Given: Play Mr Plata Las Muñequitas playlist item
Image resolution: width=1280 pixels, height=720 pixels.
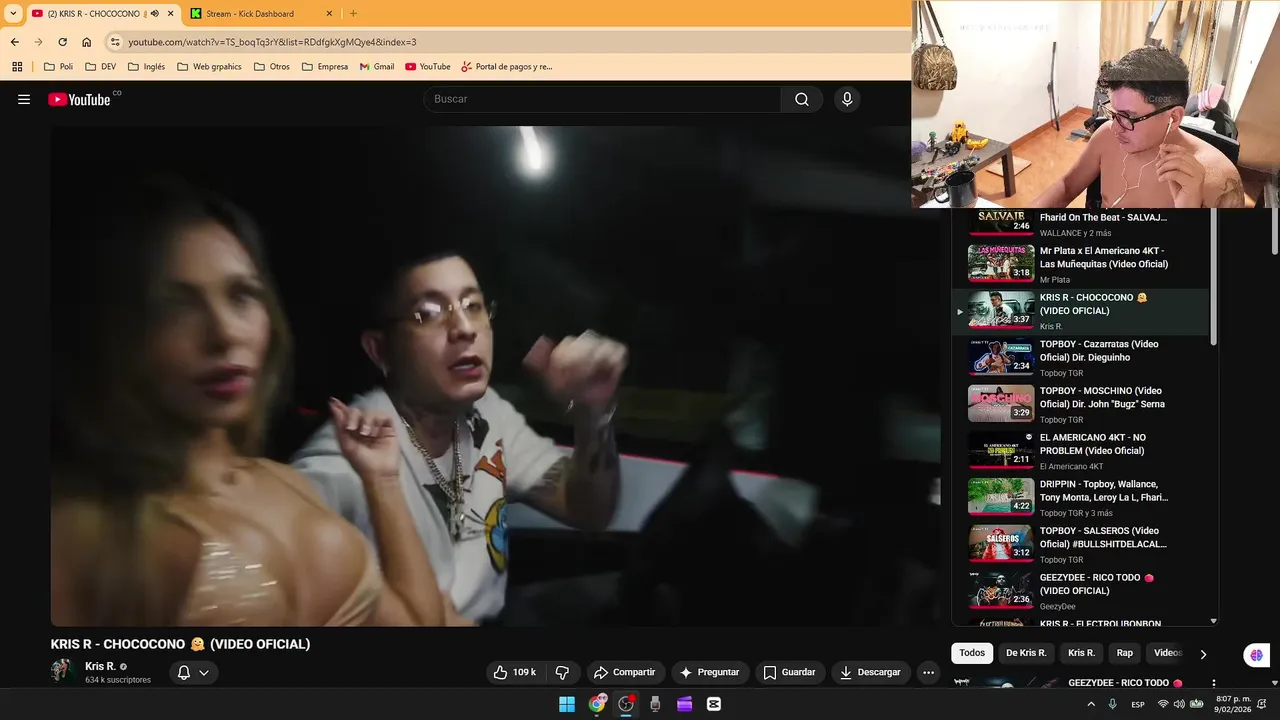Looking at the screenshot, I should (x=1080, y=264).
